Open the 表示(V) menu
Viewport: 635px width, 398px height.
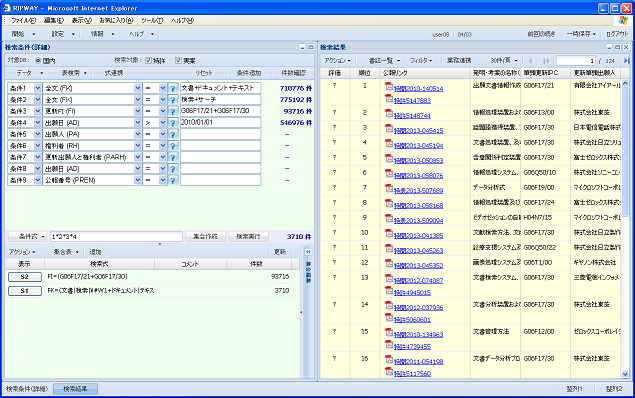click(82, 21)
